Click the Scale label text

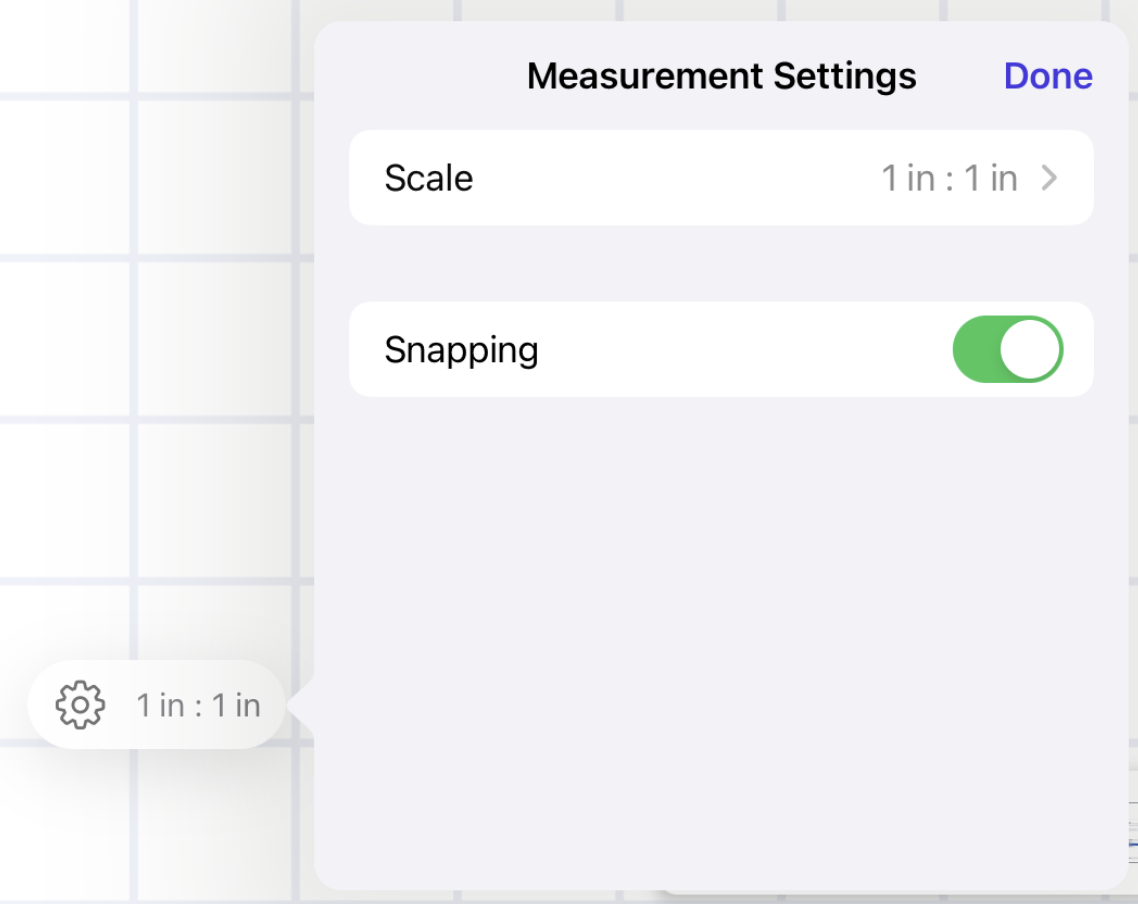pyautogui.click(x=428, y=178)
